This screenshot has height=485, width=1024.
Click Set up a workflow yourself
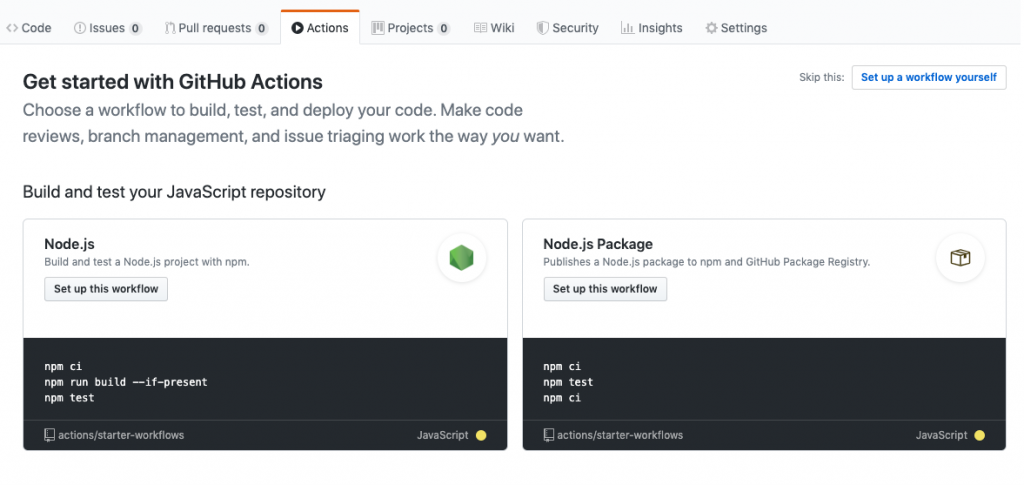[x=929, y=77]
